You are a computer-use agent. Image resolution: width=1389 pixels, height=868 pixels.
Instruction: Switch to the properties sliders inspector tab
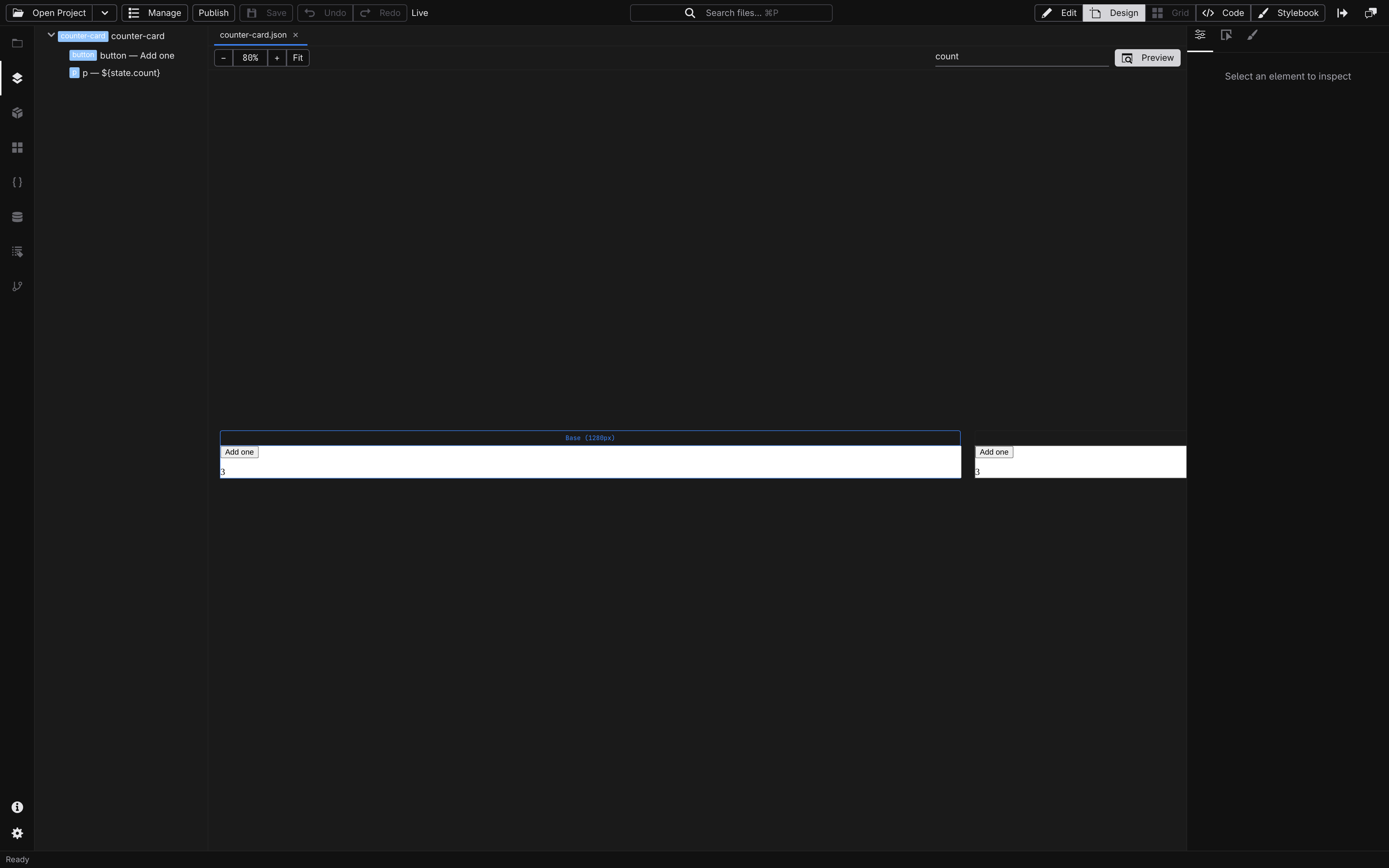pyautogui.click(x=1200, y=35)
